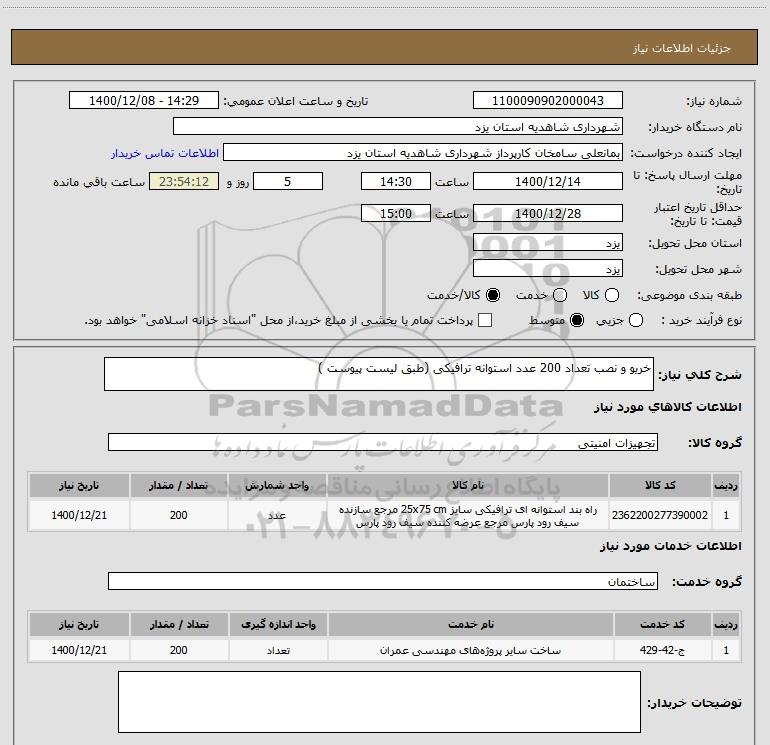Click the اطلاعات خدمات مورد نیاز heading
Screen dimensions: 770x745
(671, 546)
